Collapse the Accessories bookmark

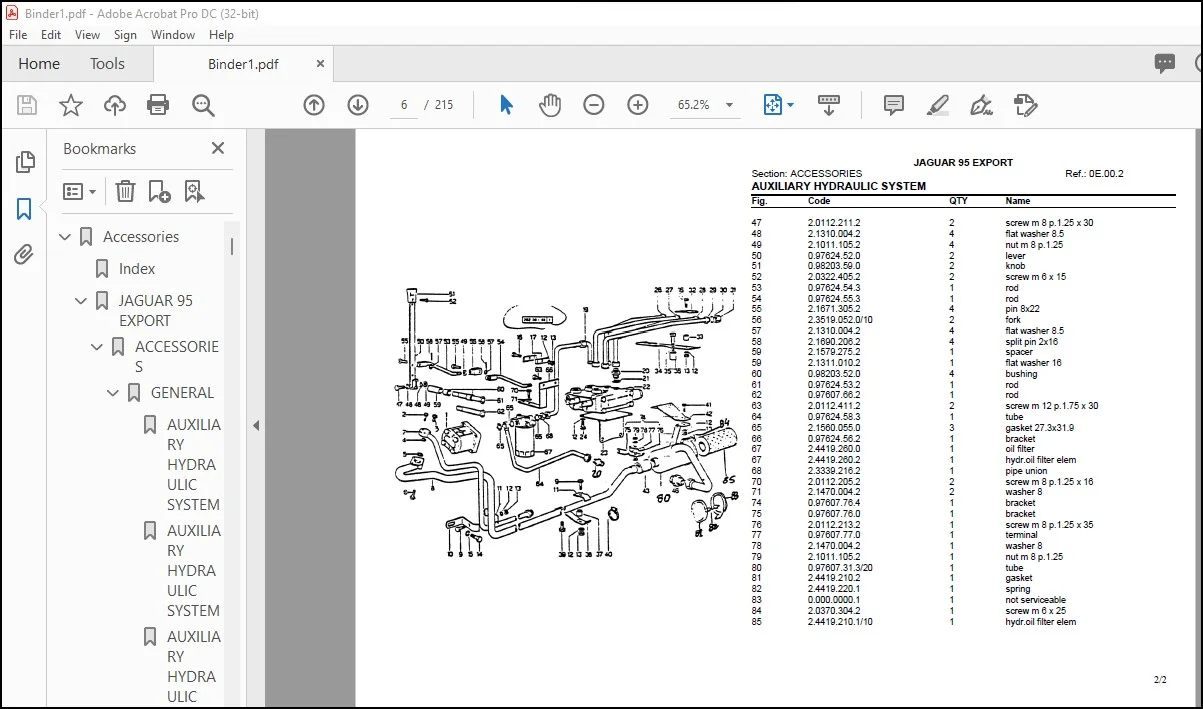coord(65,237)
